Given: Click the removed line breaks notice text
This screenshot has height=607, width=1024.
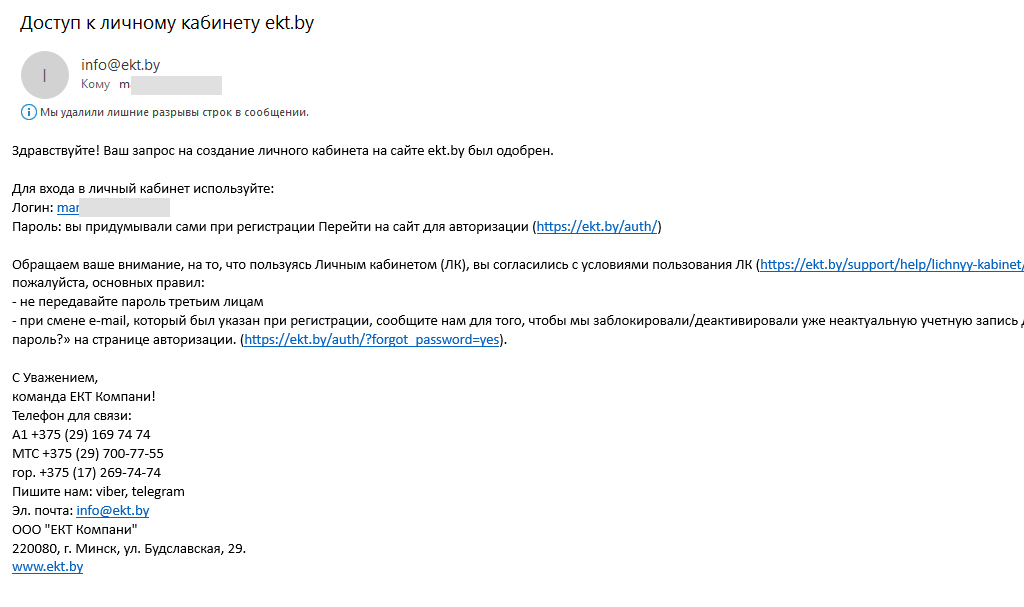Looking at the screenshot, I should point(174,112).
